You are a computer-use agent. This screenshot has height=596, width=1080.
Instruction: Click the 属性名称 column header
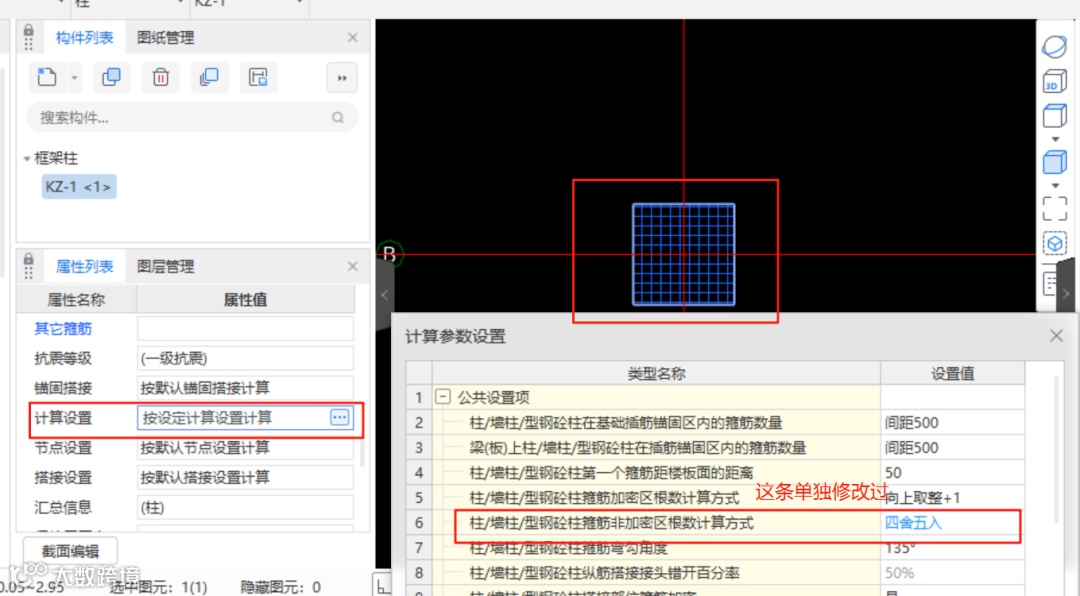point(76,300)
